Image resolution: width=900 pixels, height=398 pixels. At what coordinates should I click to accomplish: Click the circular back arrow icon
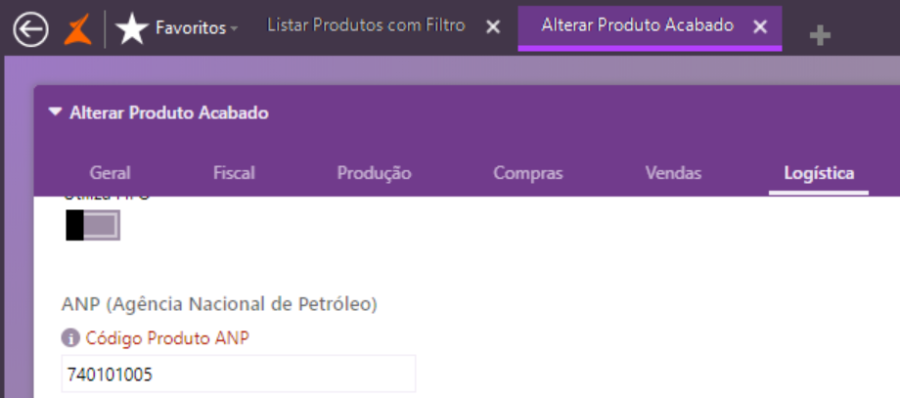[30, 30]
